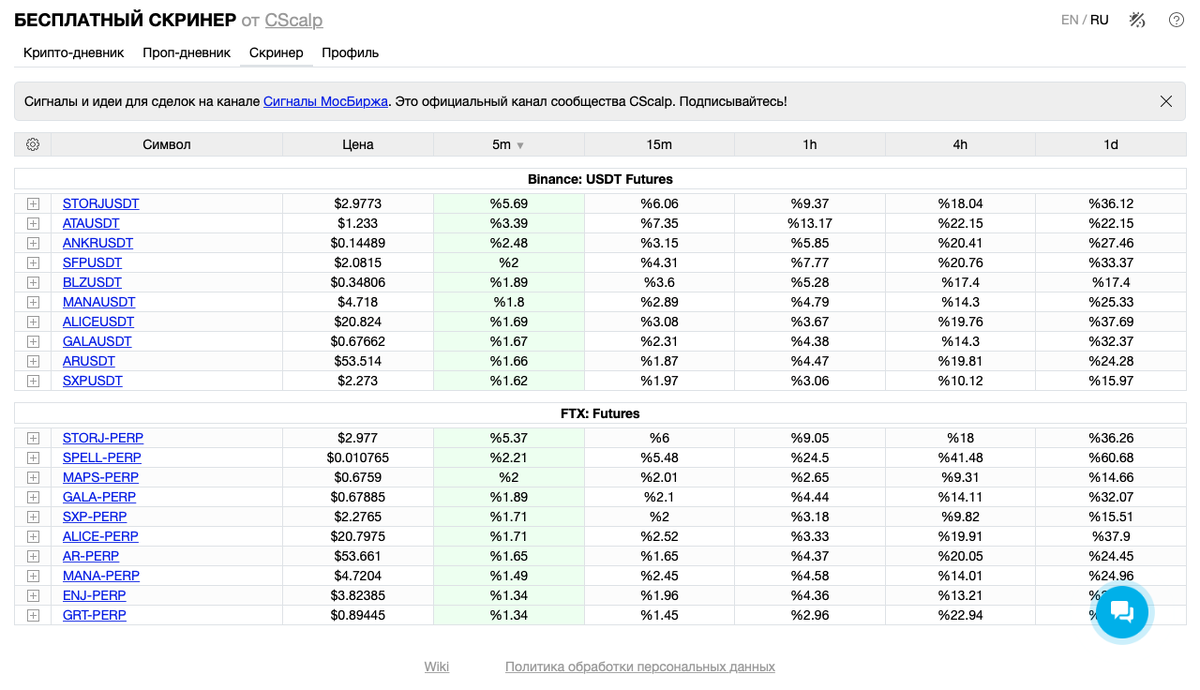Follow the Сигналы МосБиржа link

pyautogui.click(x=325, y=102)
